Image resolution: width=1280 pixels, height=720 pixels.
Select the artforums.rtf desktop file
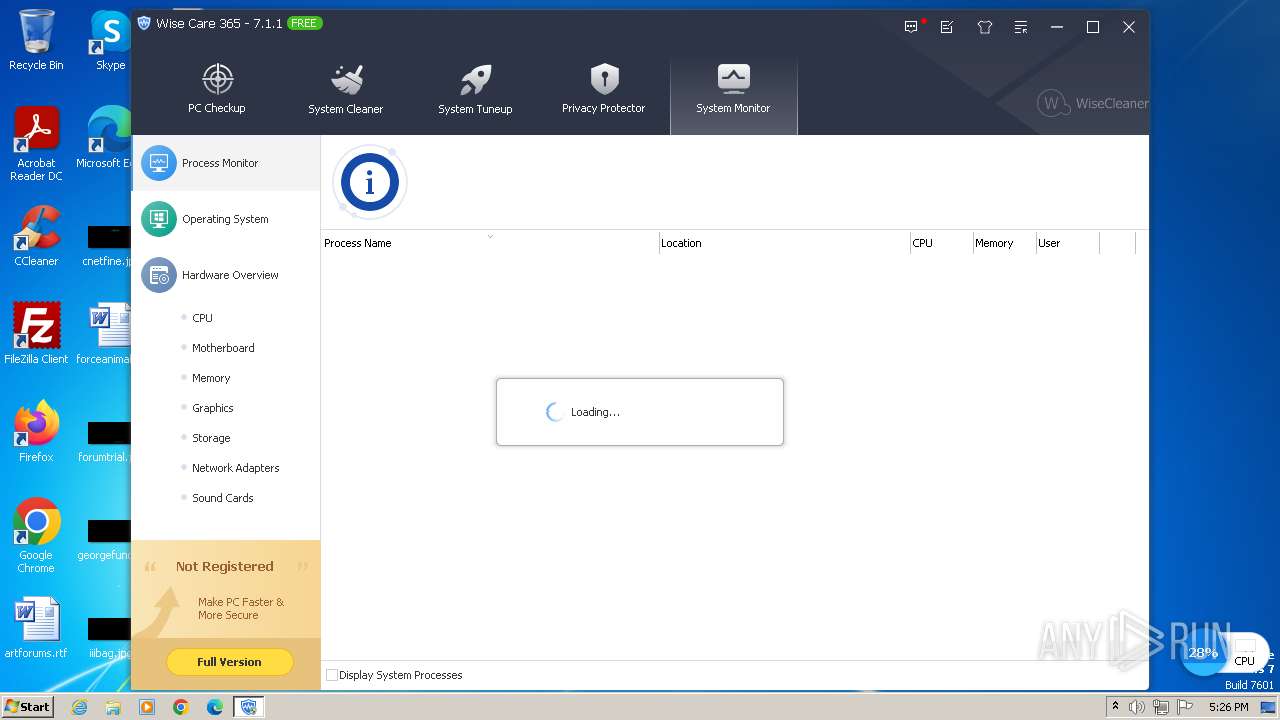pyautogui.click(x=36, y=628)
